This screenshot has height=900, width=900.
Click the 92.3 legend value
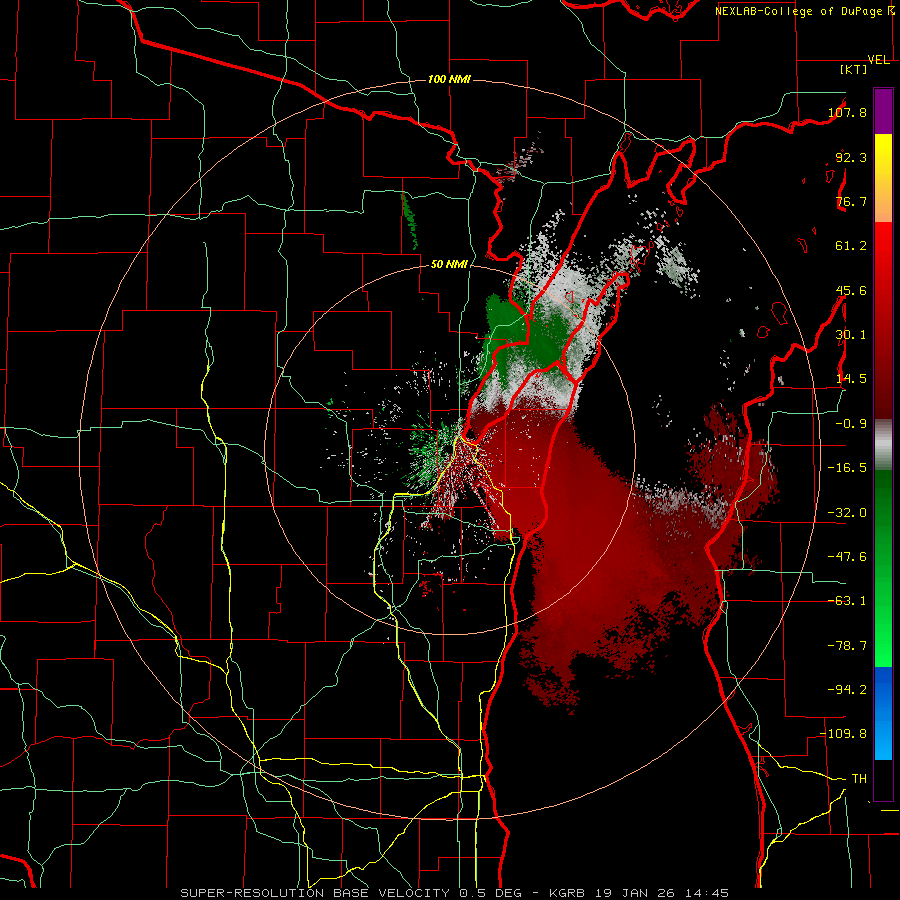[851, 157]
